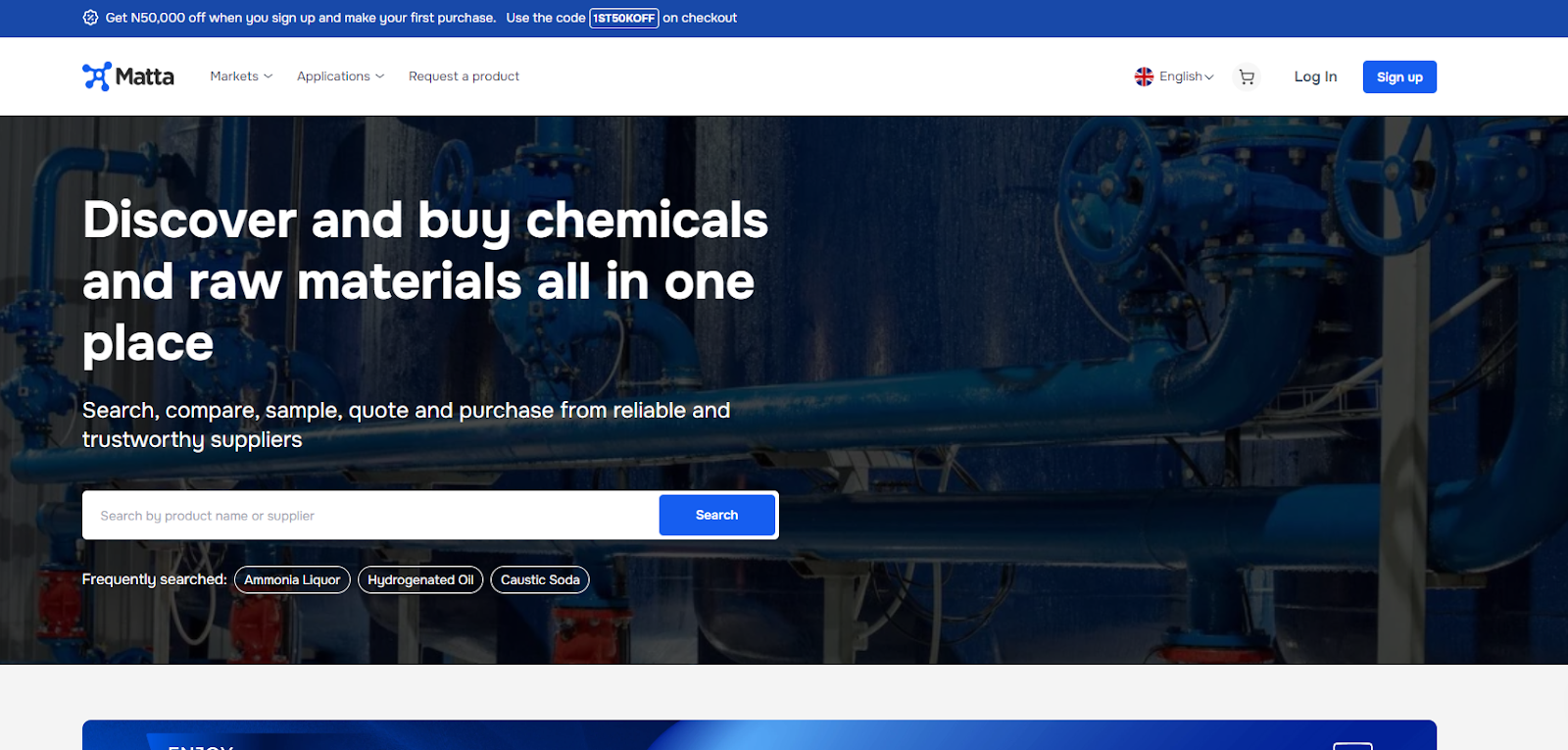
Task: Open Request a product page
Action: [x=464, y=76]
